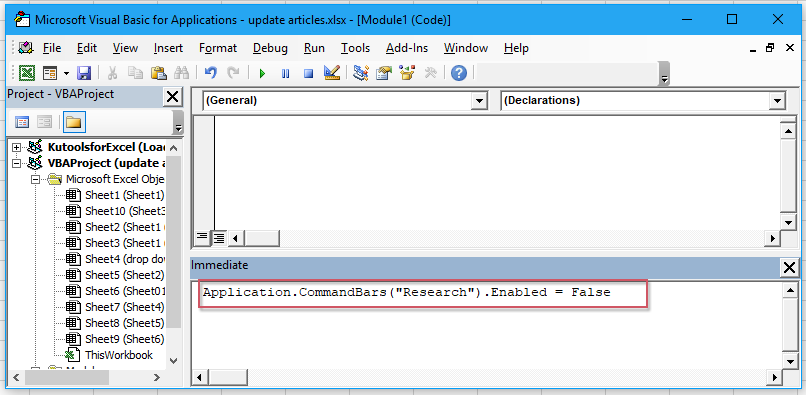Toggle Folders view in Project pane
806x395 pixels.
[74, 122]
